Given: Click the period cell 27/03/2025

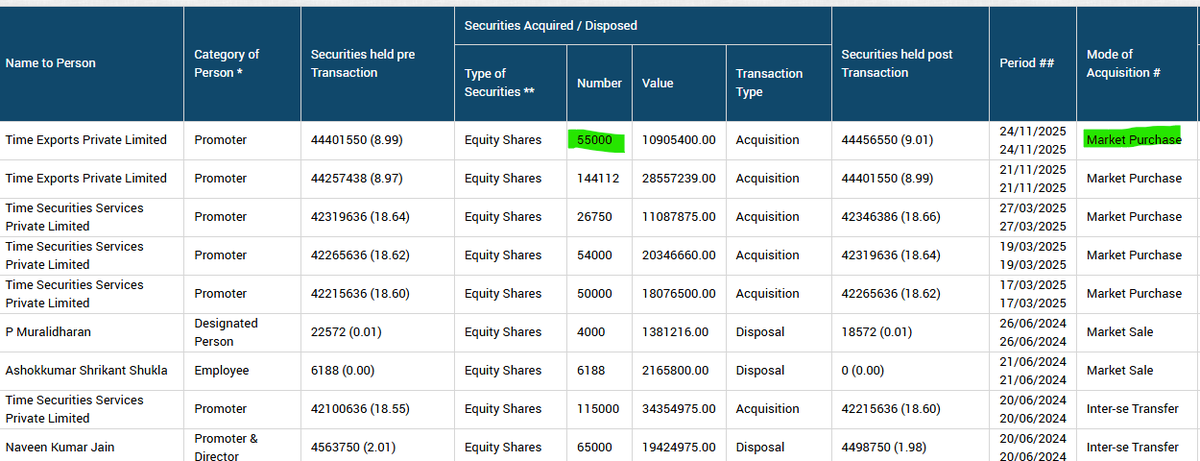Looking at the screenshot, I should coord(1033,216).
